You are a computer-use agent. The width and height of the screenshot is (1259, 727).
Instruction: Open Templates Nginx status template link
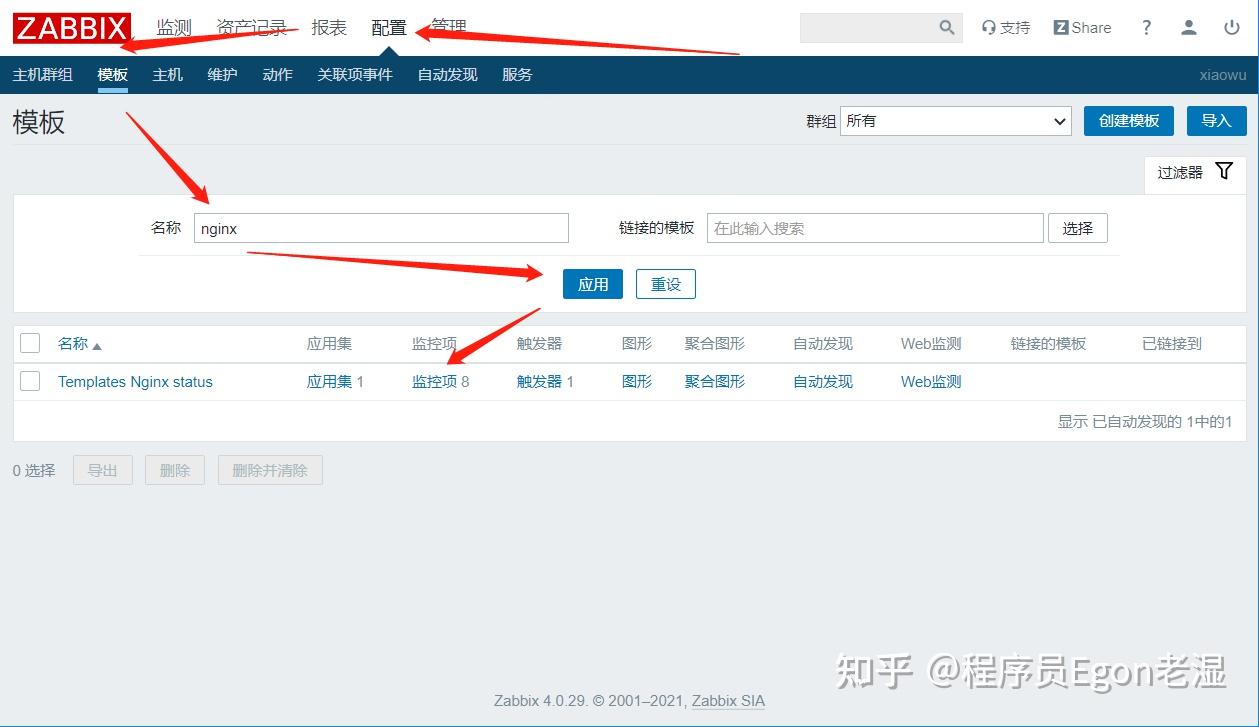pos(135,382)
